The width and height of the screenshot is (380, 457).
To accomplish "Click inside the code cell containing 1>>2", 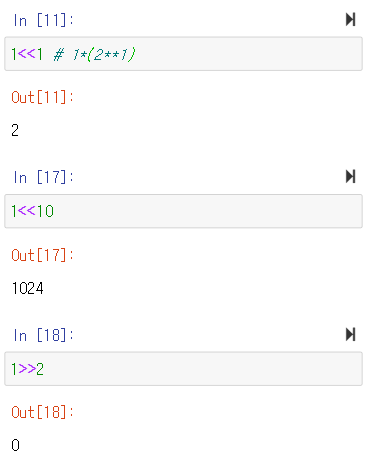I will [x=183, y=369].
